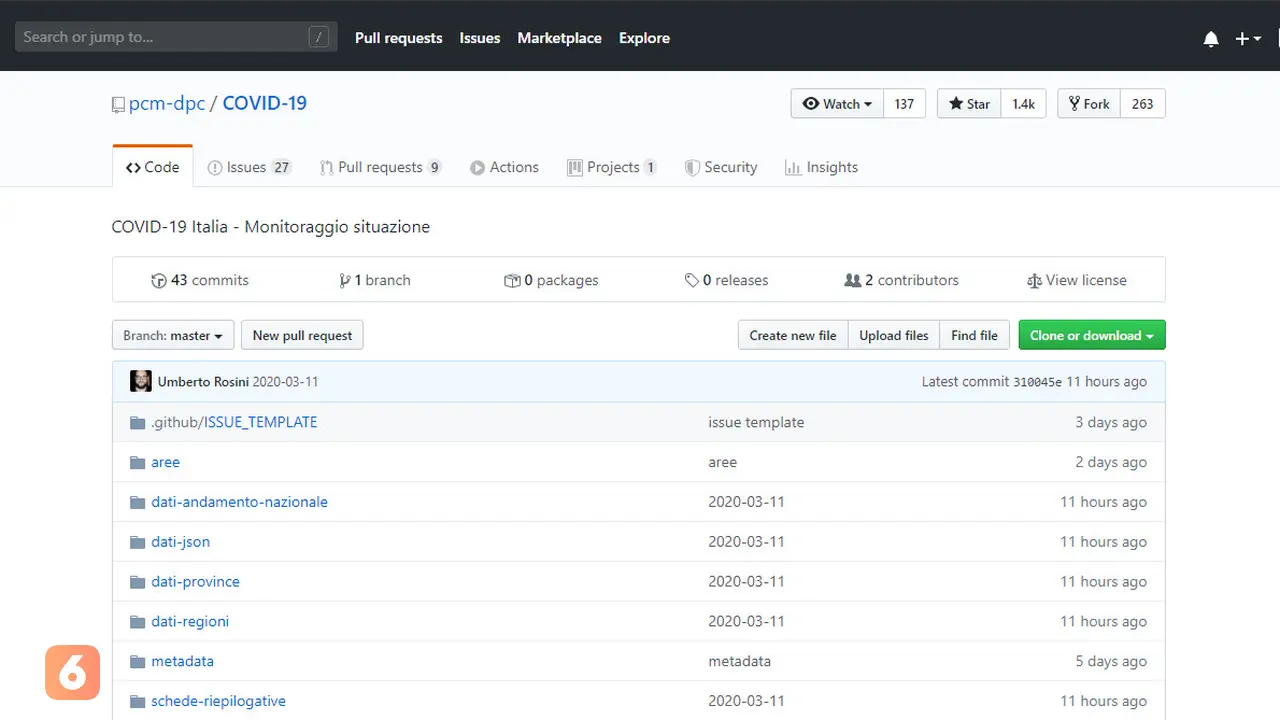
Task: Open the schede-riepilogative folder
Action: (218, 701)
